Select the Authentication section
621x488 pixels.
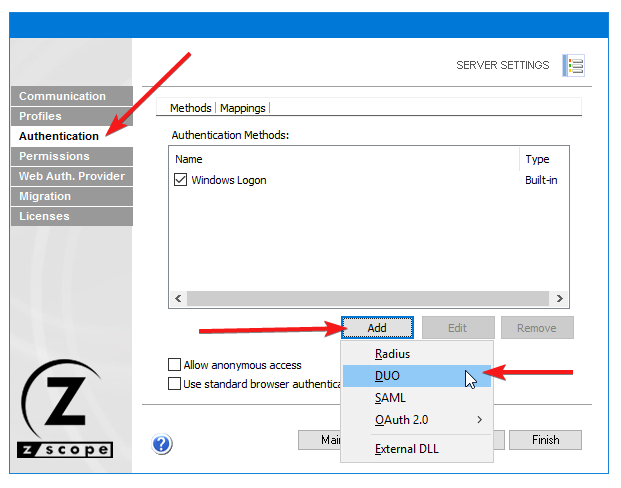pos(72,136)
